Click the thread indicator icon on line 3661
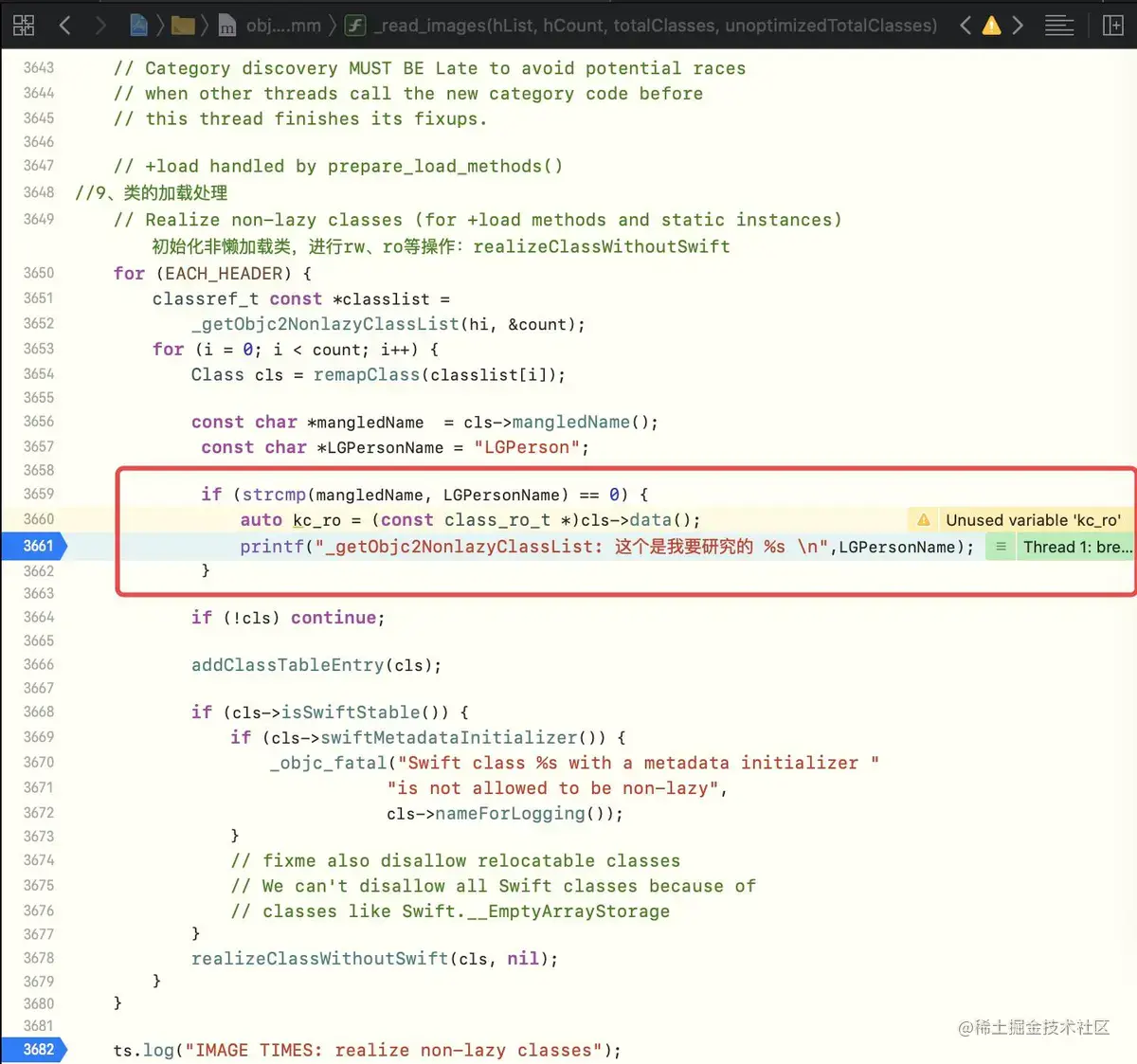 (1001, 547)
